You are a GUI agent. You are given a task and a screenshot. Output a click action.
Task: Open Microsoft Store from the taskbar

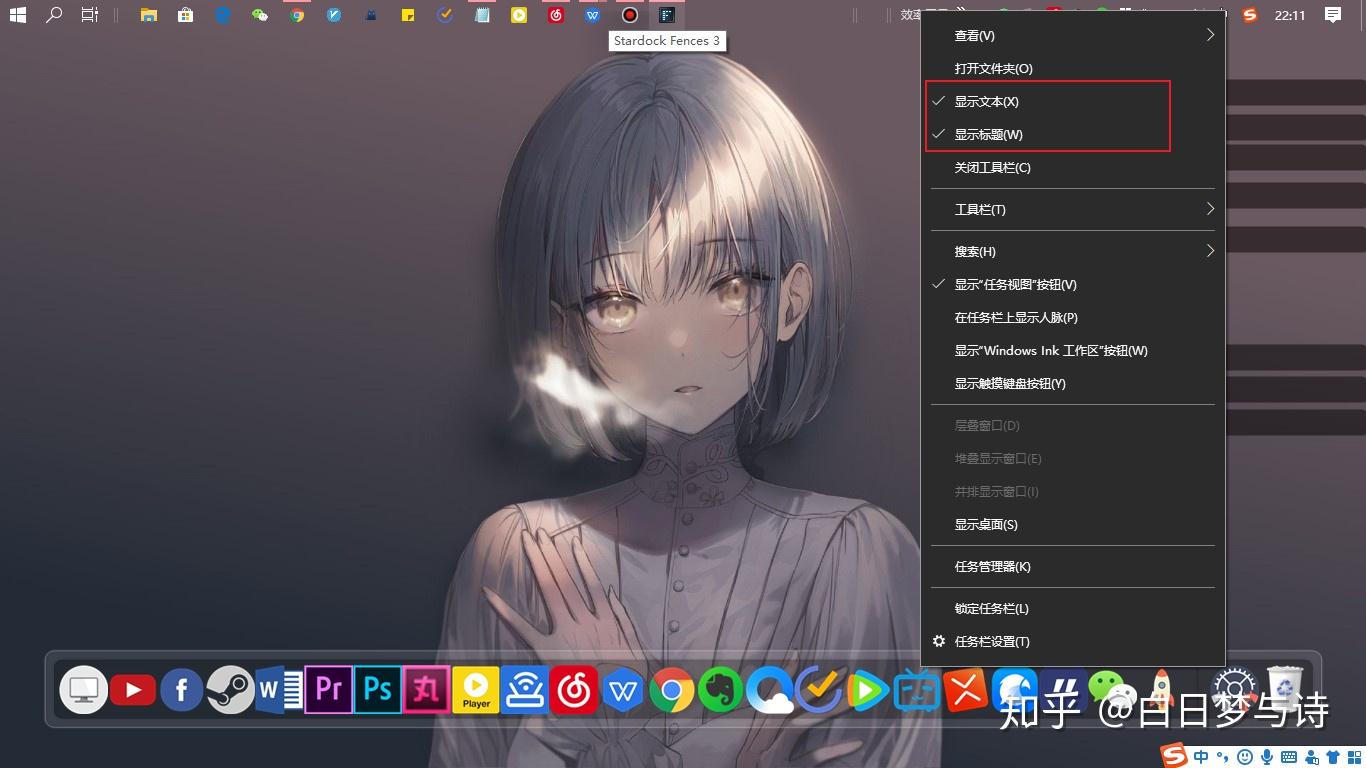point(186,15)
